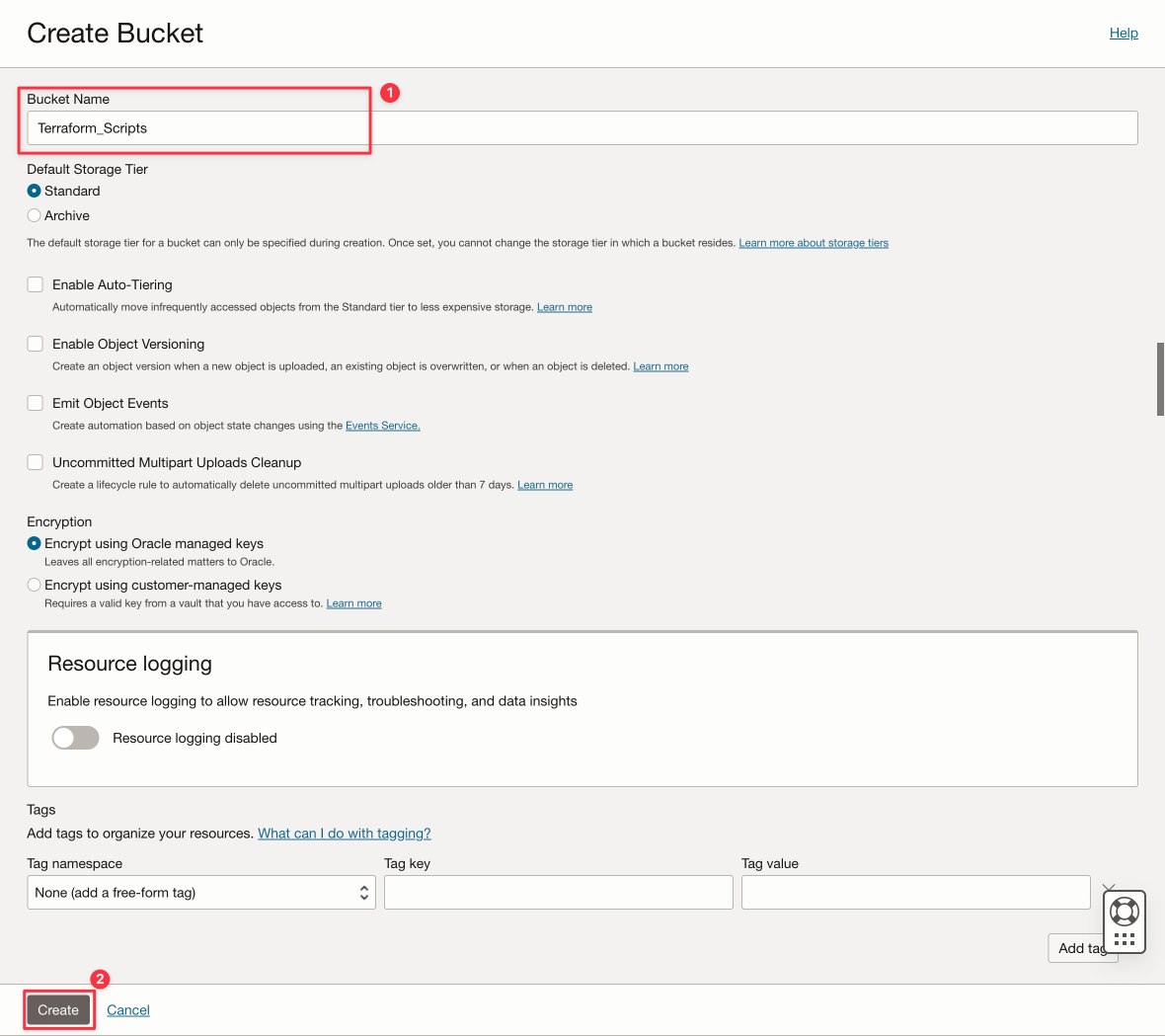Open the life-ring support widget
The height and width of the screenshot is (1036, 1165).
[x=1124, y=910]
